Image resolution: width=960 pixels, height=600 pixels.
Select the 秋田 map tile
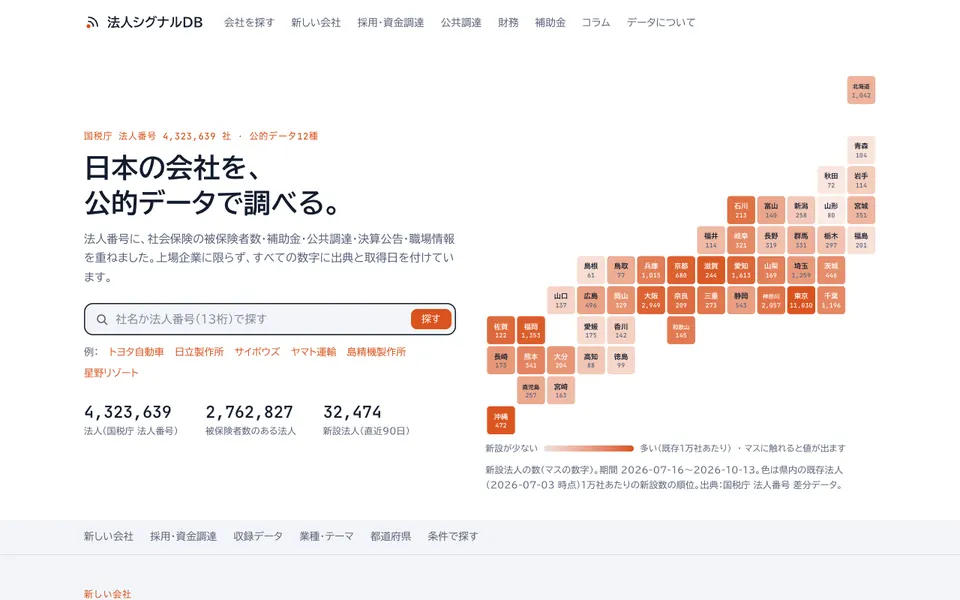pyautogui.click(x=831, y=180)
